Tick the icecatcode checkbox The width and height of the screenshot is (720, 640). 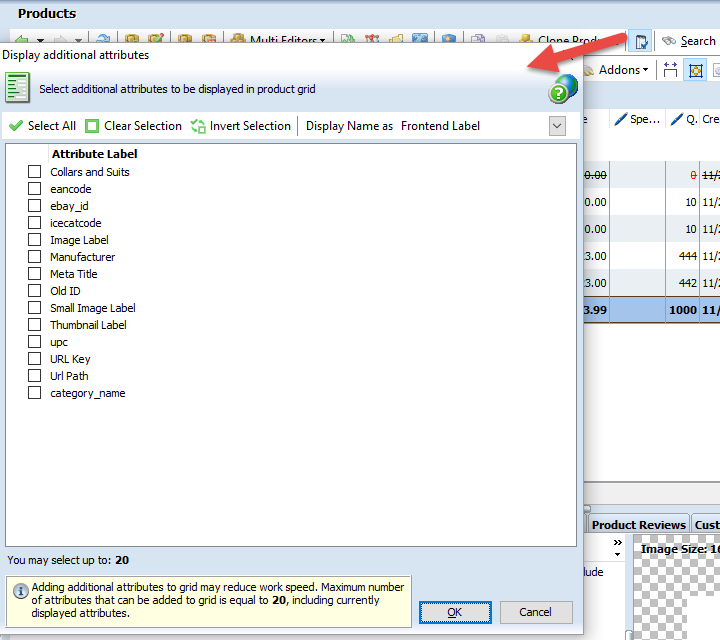point(34,223)
